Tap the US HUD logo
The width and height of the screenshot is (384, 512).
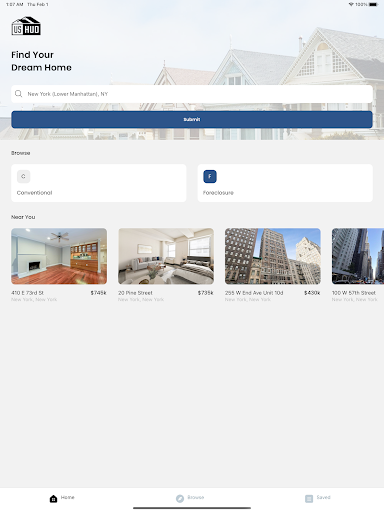point(26,26)
